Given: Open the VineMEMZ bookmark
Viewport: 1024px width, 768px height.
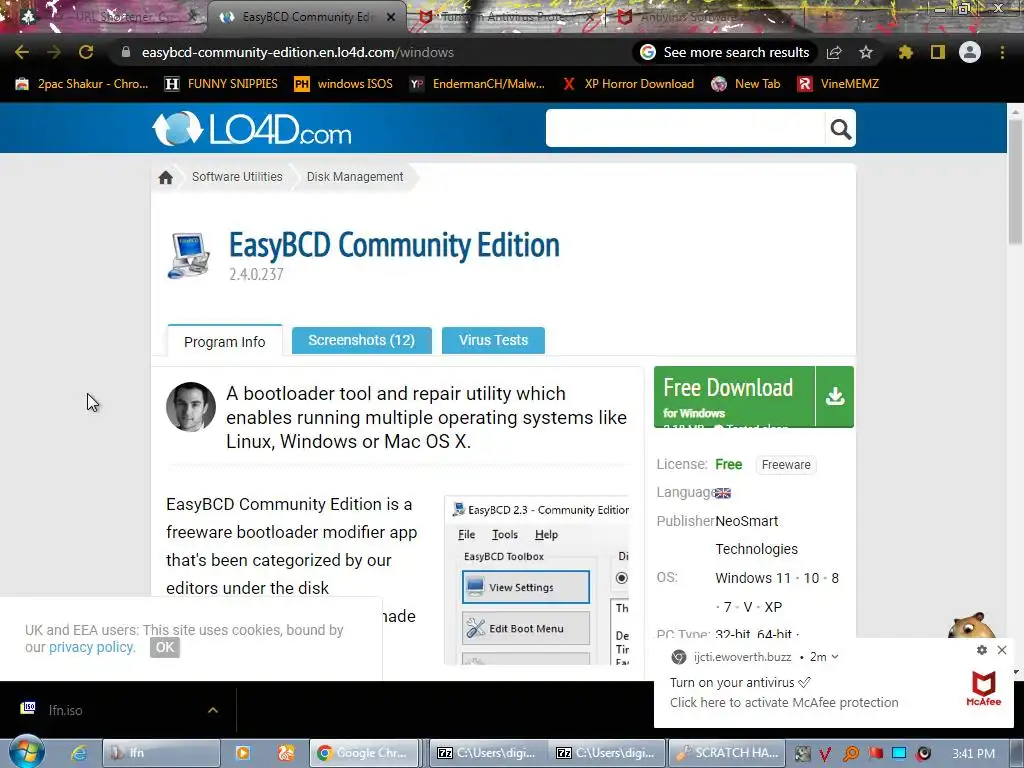Looking at the screenshot, I should [839, 84].
